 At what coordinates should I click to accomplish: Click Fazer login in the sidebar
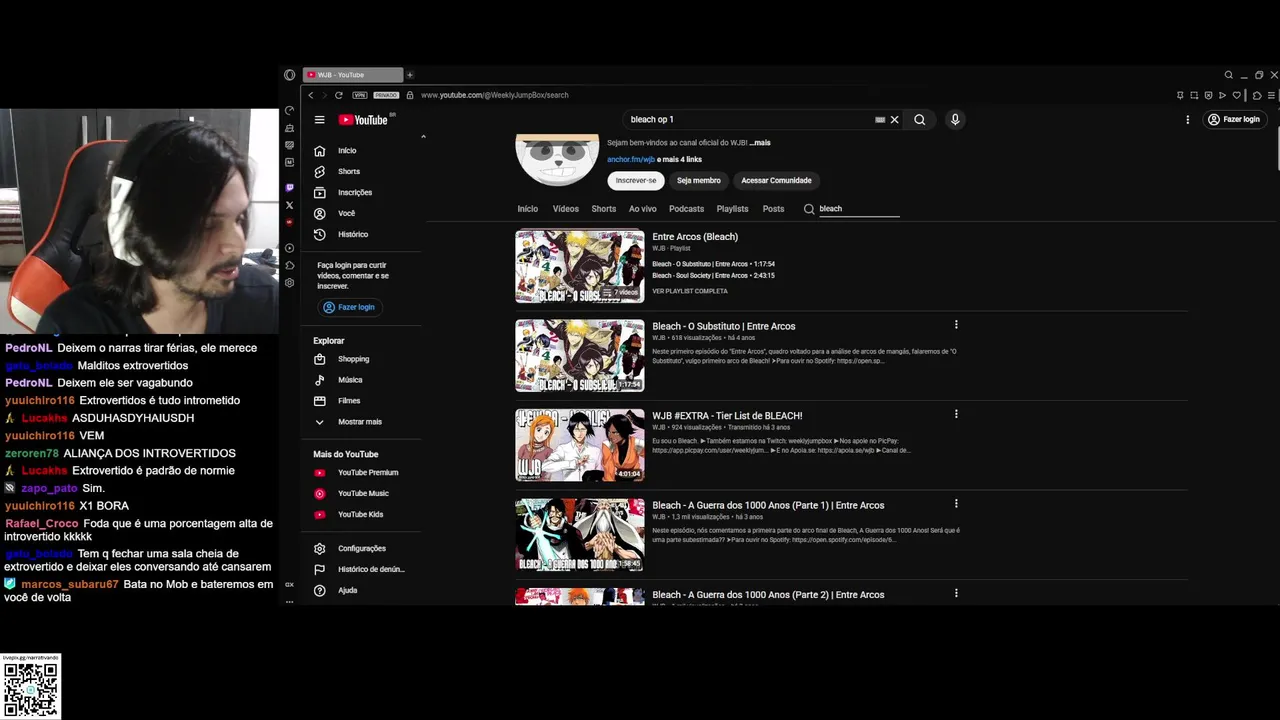pos(349,307)
